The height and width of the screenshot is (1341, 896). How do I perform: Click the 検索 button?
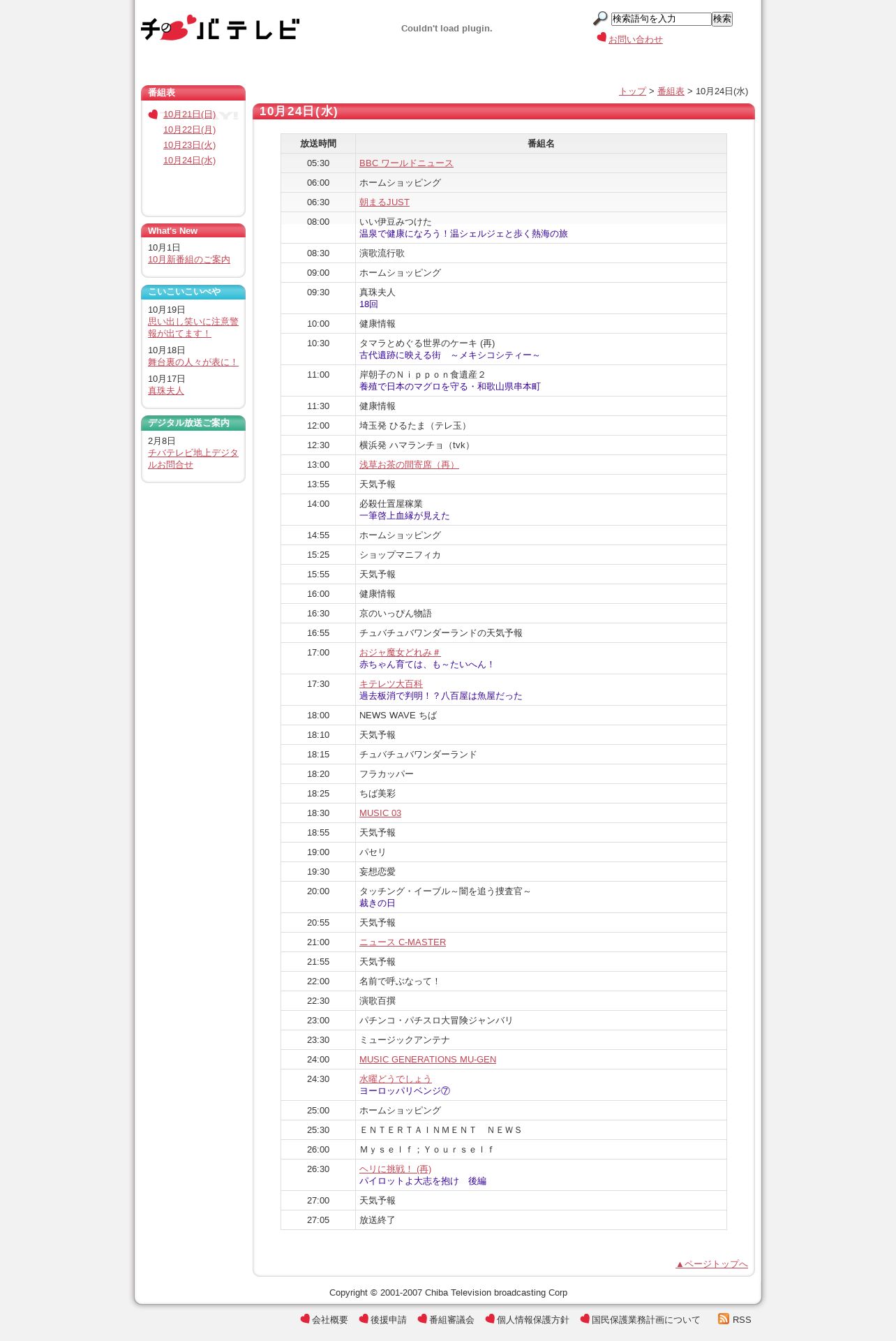[x=722, y=19]
